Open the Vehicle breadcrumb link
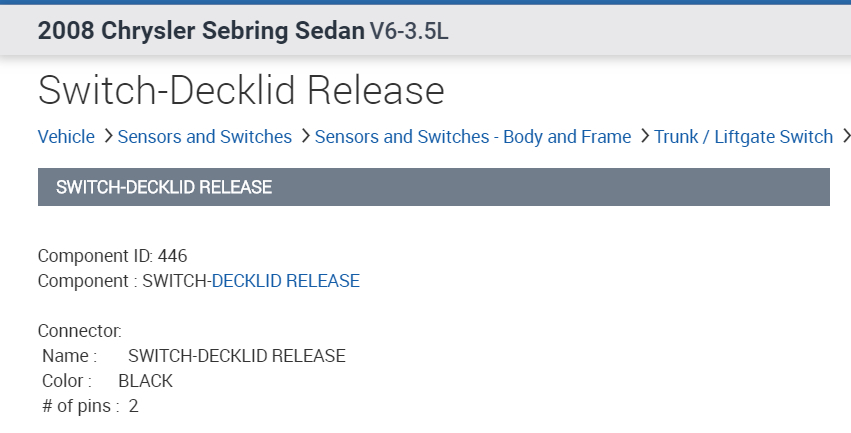This screenshot has width=851, height=433. click(x=66, y=137)
